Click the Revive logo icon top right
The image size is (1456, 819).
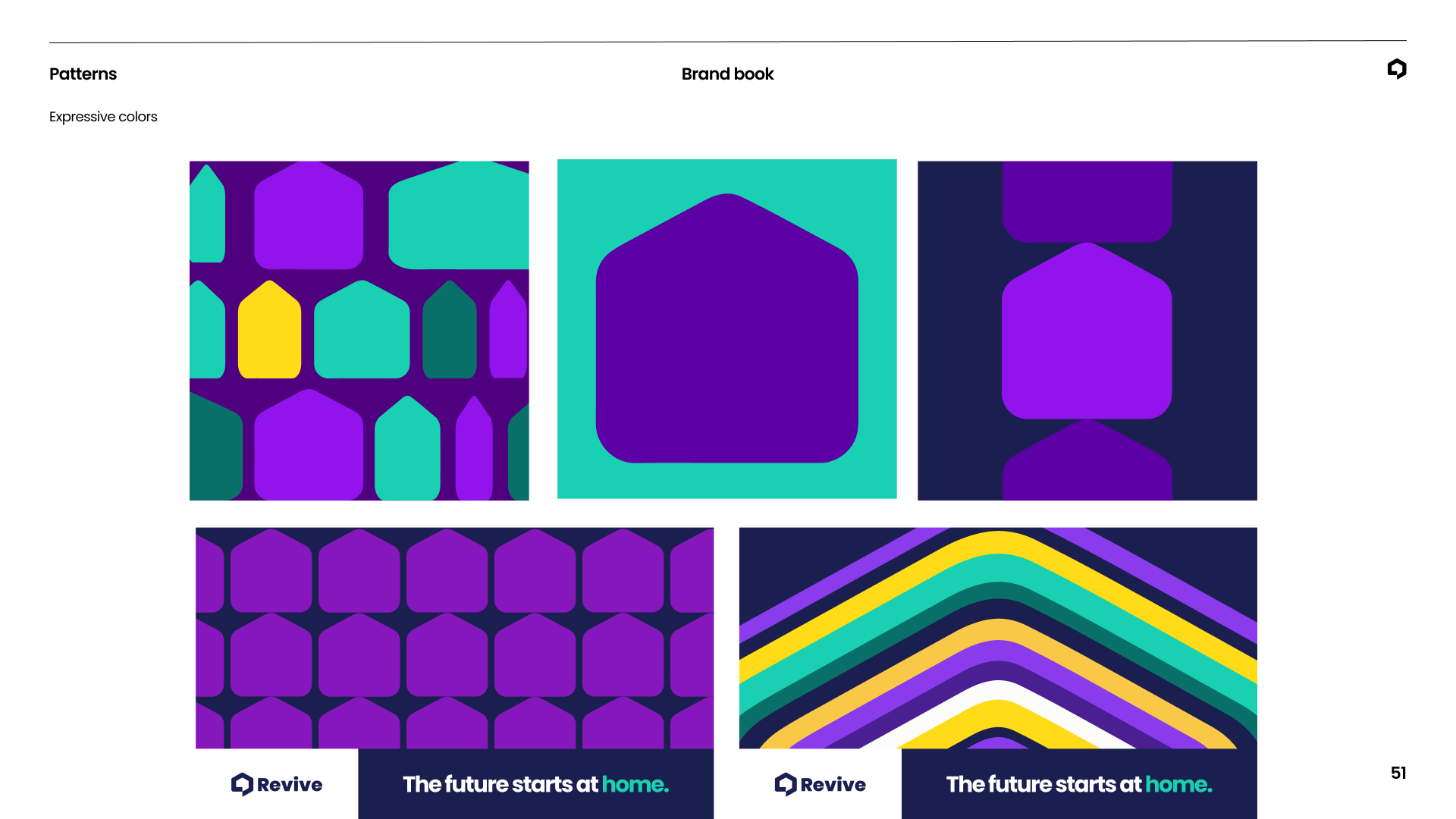pos(1397,69)
